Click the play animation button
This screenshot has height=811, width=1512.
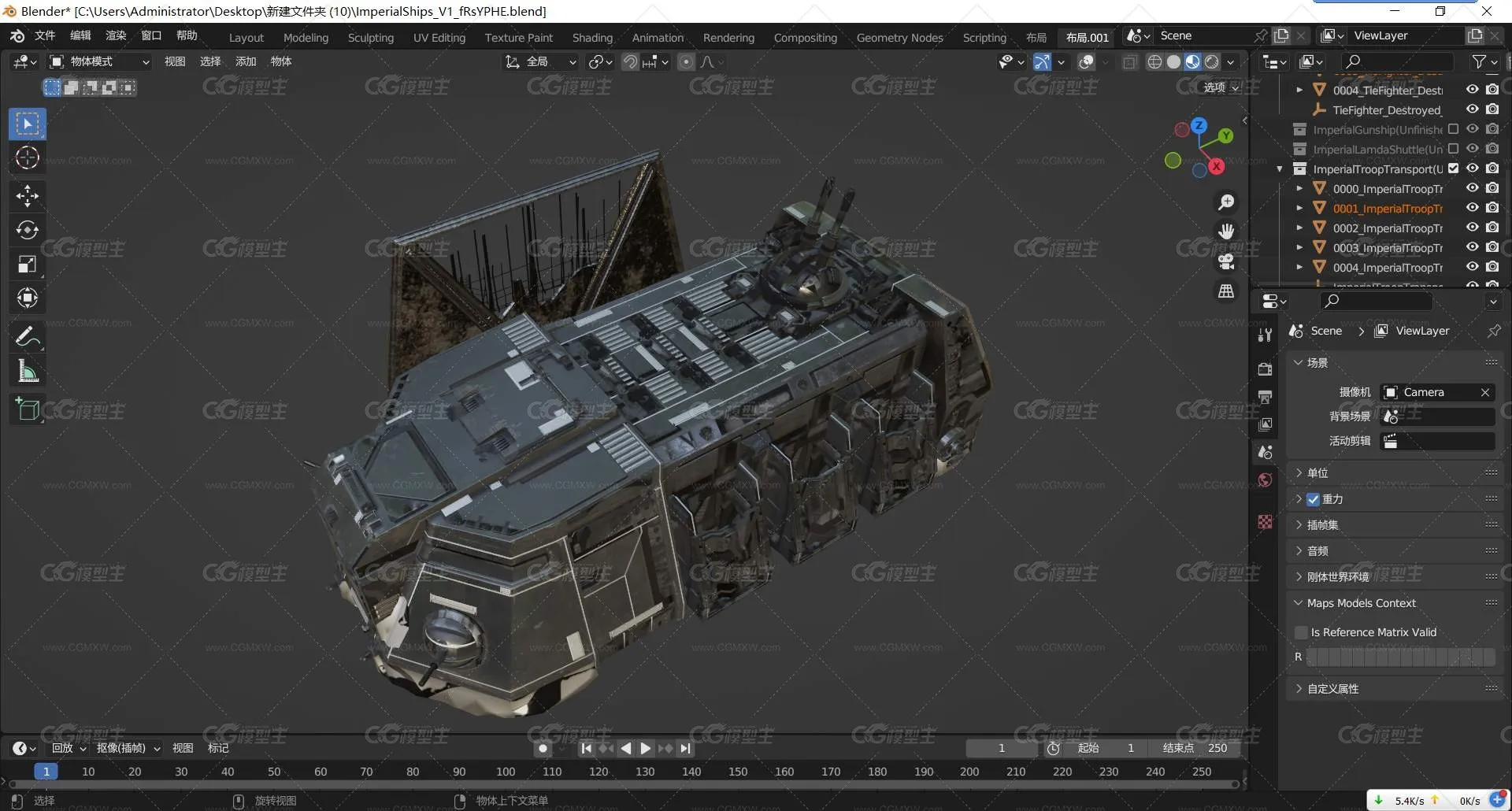(646, 748)
